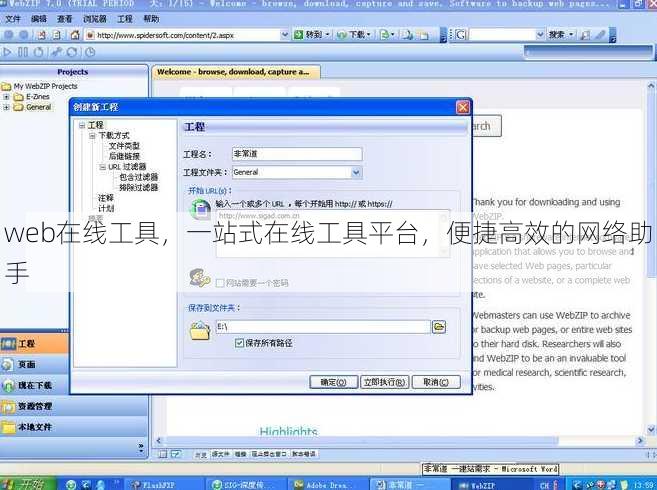Click the clock schedule toolbar icon
The image size is (657, 490).
point(90,52)
